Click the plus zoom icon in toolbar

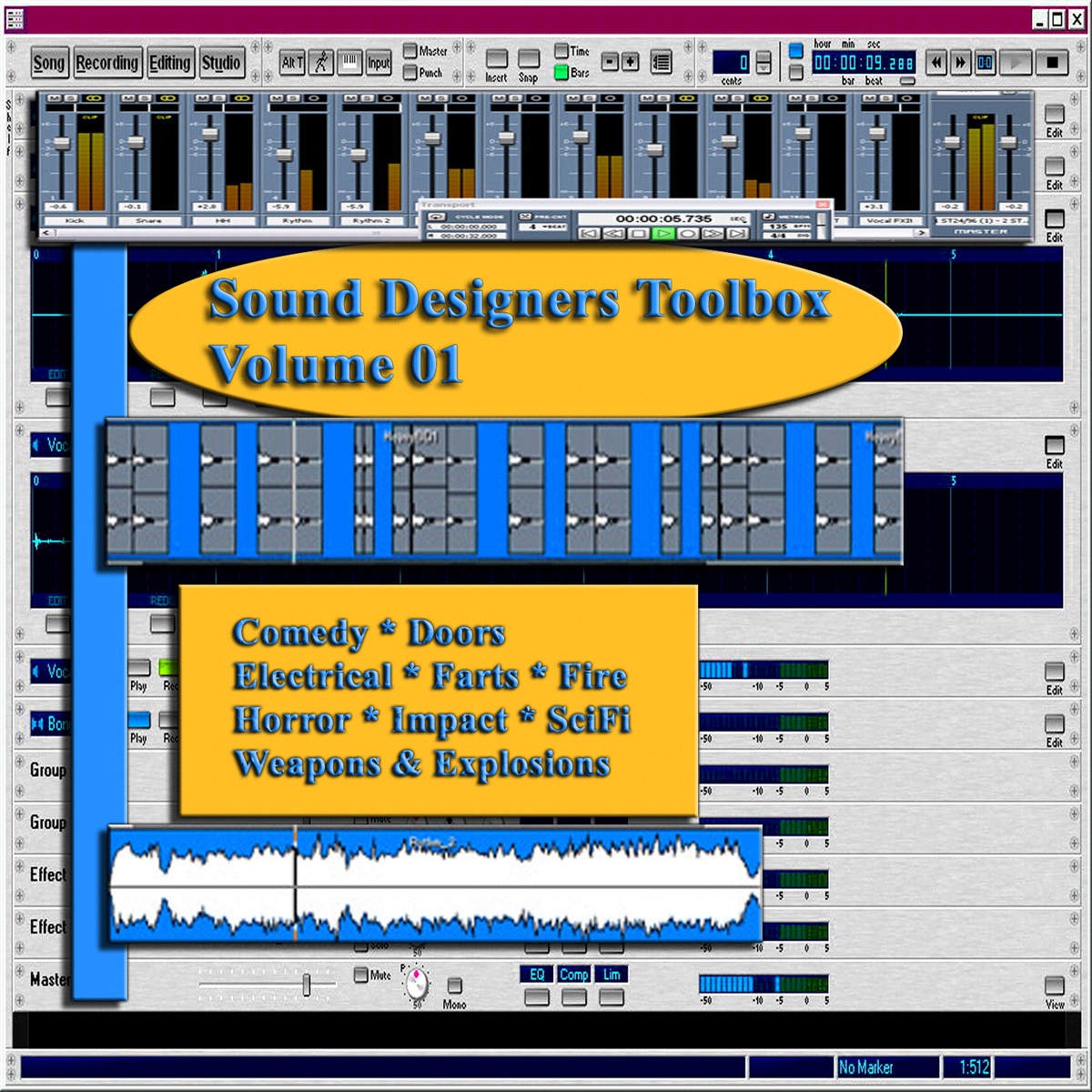pos(630,62)
